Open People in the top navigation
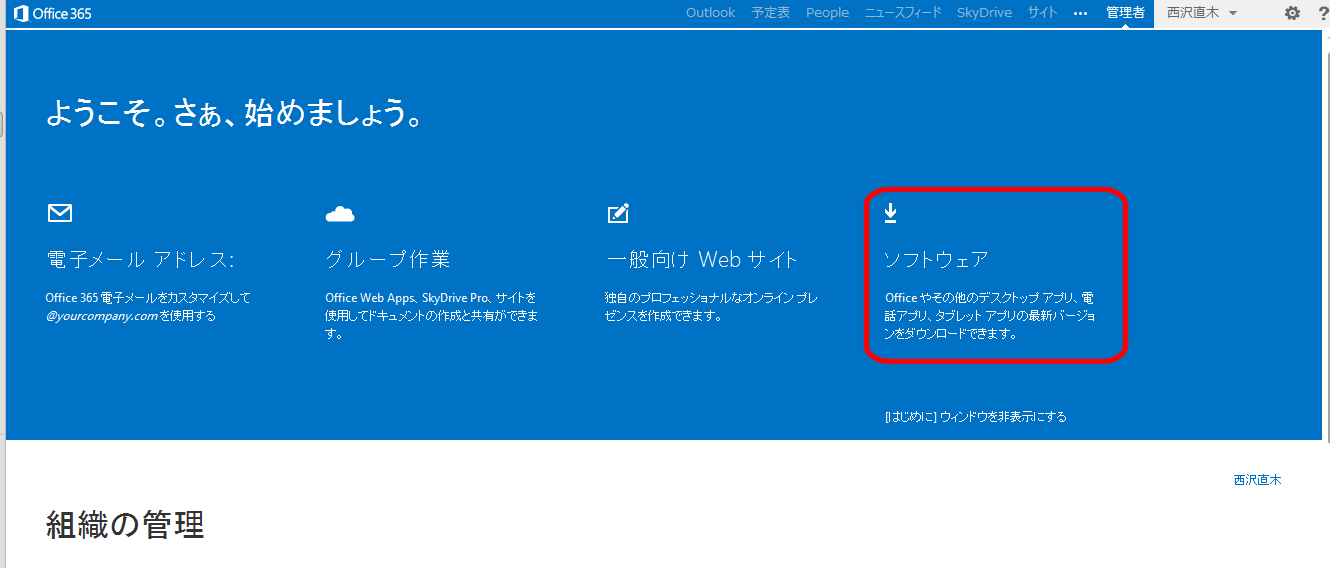 pyautogui.click(x=827, y=13)
